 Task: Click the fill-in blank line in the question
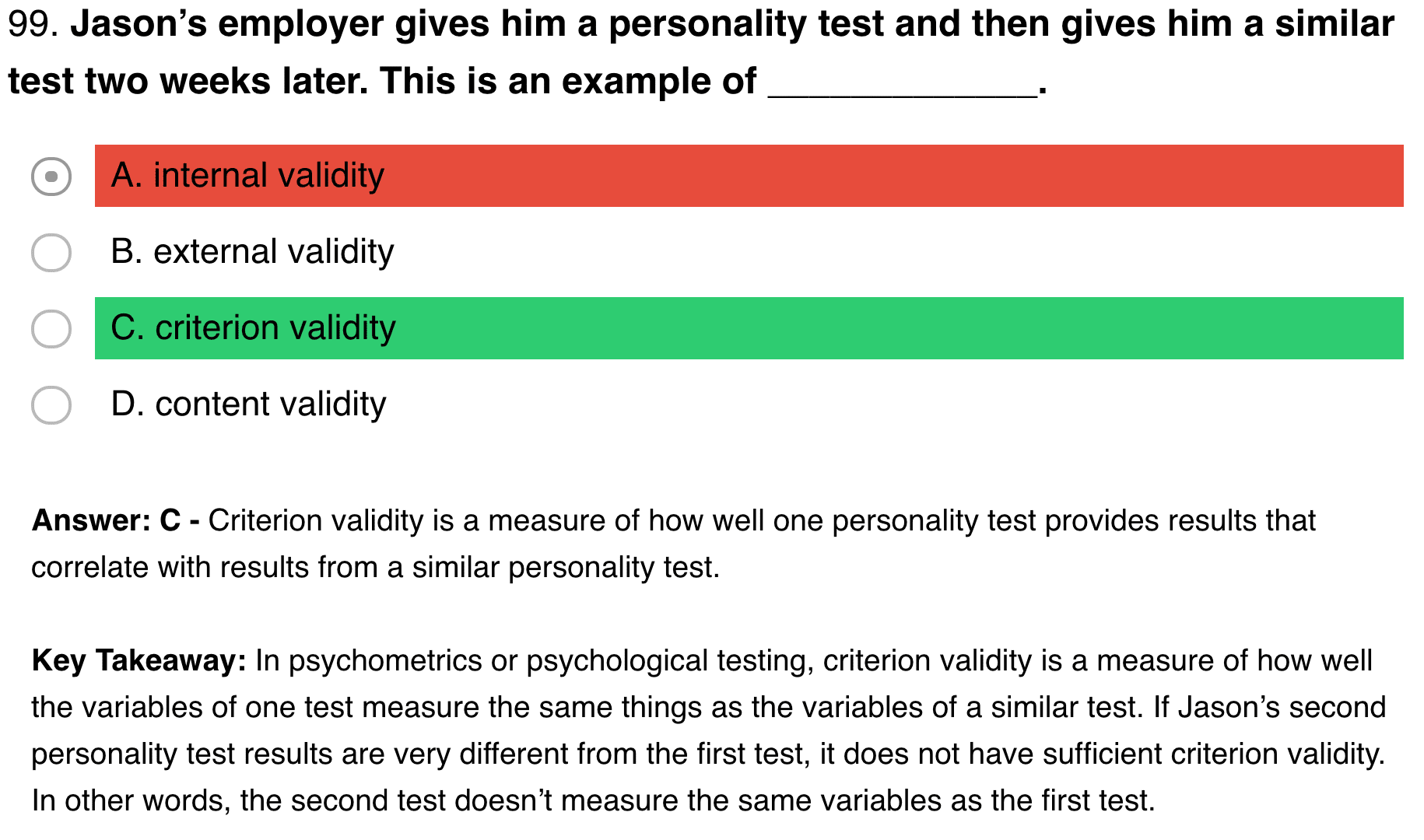click(903, 86)
